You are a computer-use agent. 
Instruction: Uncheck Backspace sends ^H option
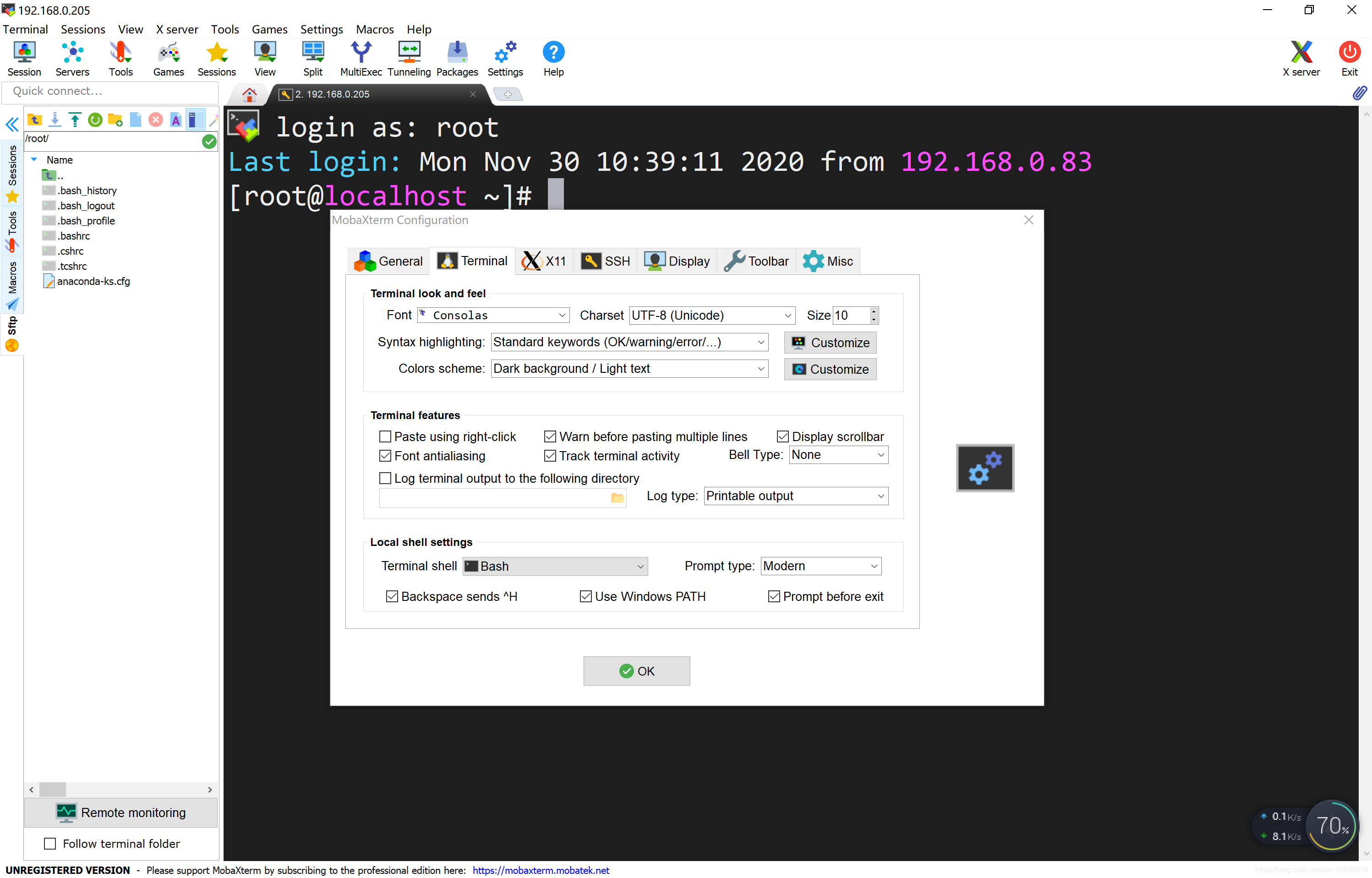[x=392, y=596]
